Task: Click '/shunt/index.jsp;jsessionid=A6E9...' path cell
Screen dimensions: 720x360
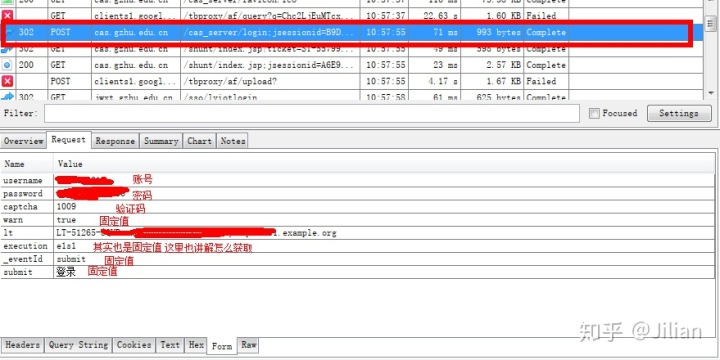Action: 269,65
